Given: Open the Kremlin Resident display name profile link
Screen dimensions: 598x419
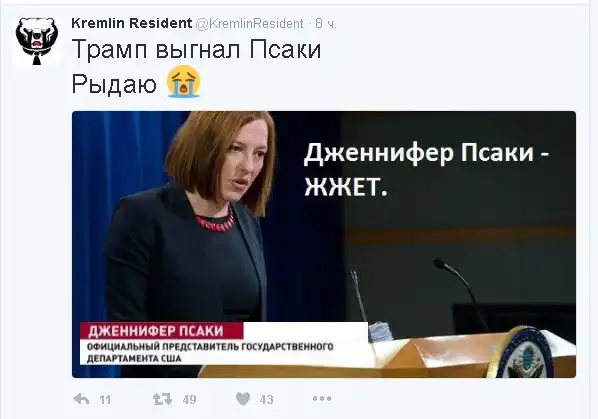Looking at the screenshot, I should pyautogui.click(x=132, y=23).
